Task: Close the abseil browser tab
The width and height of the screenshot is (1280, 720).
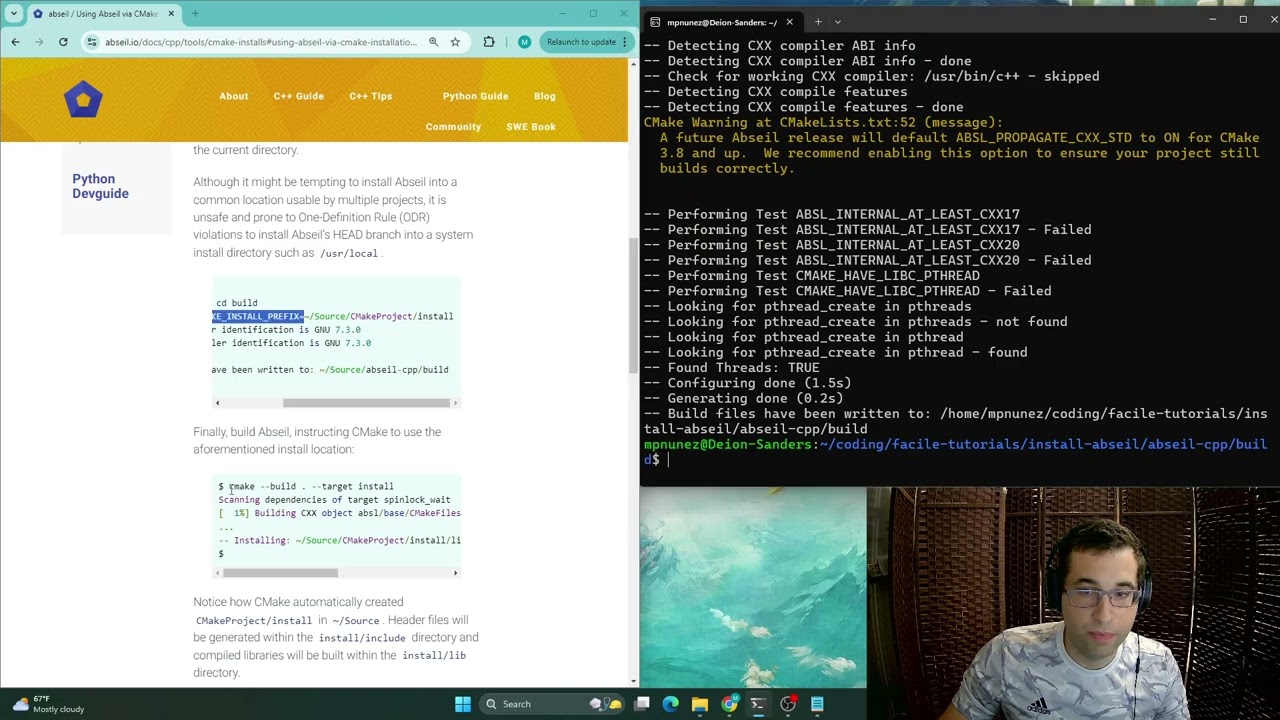Action: (171, 14)
